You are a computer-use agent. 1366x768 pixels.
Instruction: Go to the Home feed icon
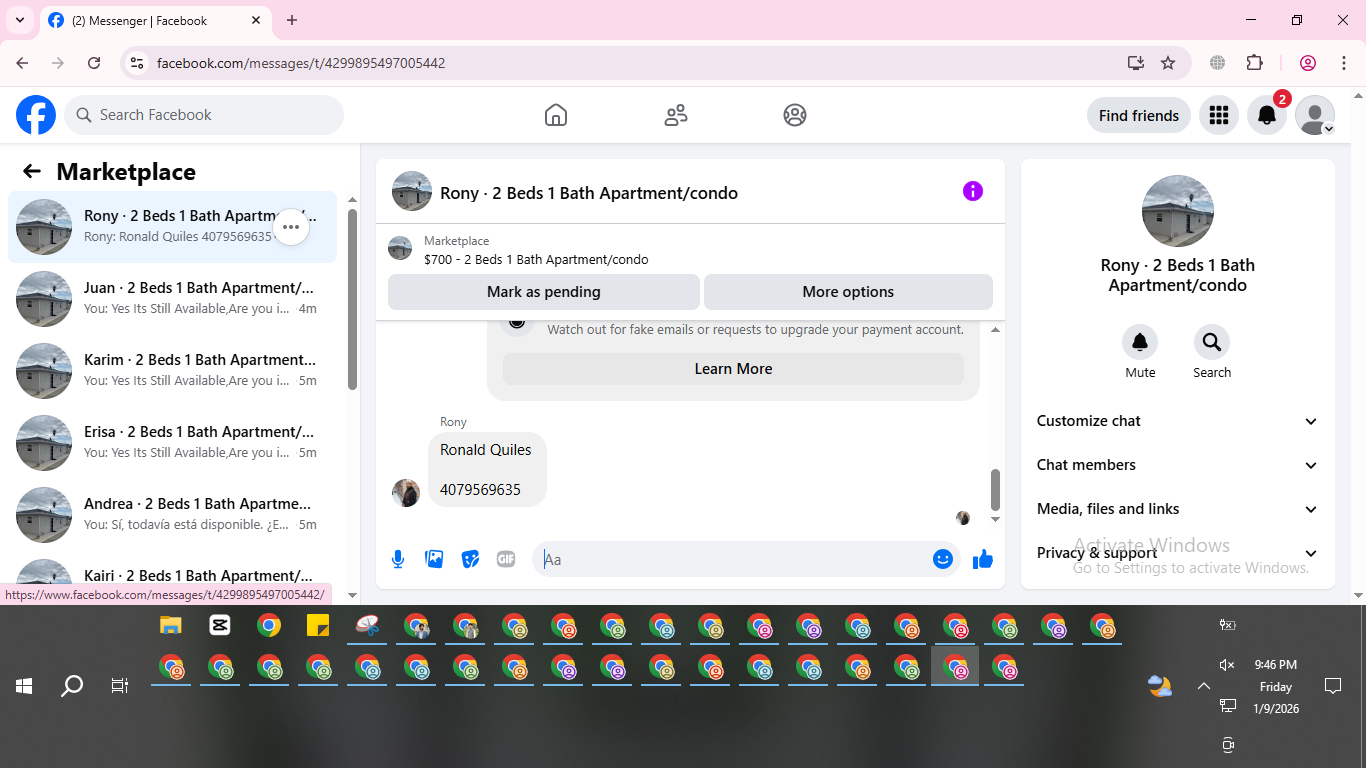(556, 115)
